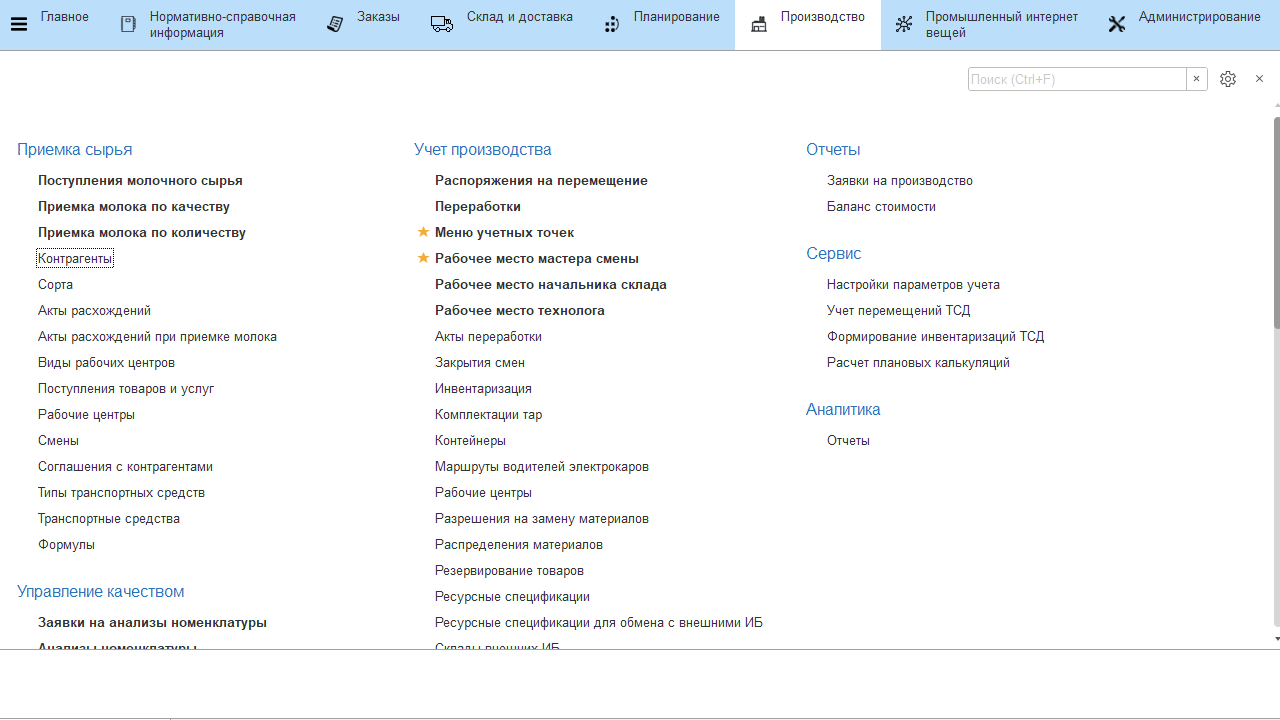1280x720 pixels.
Task: Click the settings gear icon near search
Action: 1228,79
